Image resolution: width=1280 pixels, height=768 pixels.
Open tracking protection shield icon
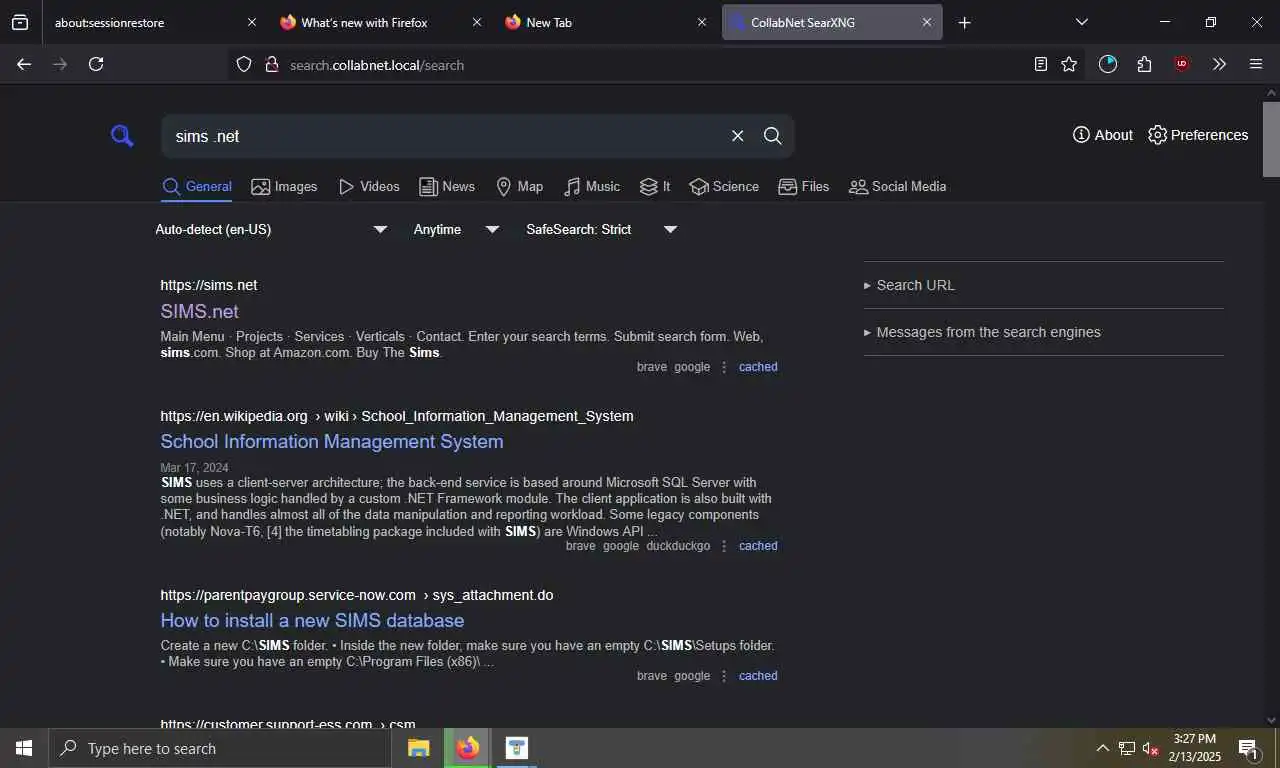(244, 65)
